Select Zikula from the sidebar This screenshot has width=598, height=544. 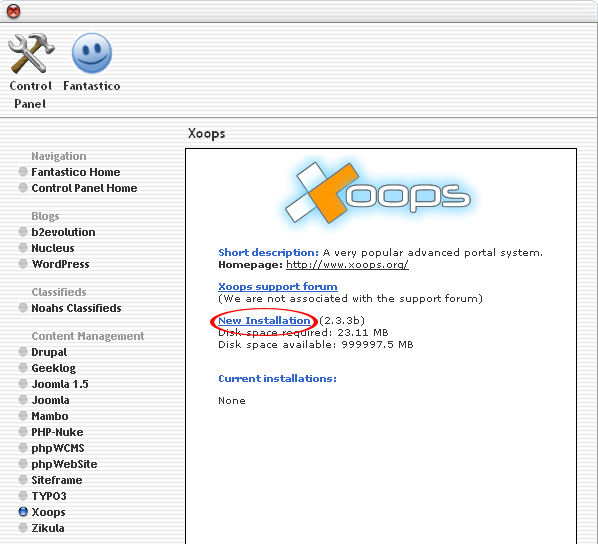[48, 528]
